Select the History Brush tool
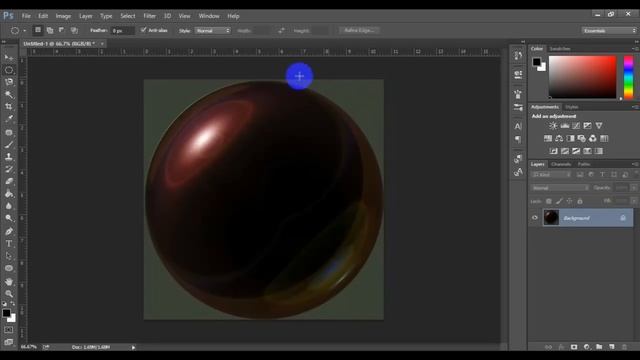This screenshot has height=360, width=640. [9, 169]
